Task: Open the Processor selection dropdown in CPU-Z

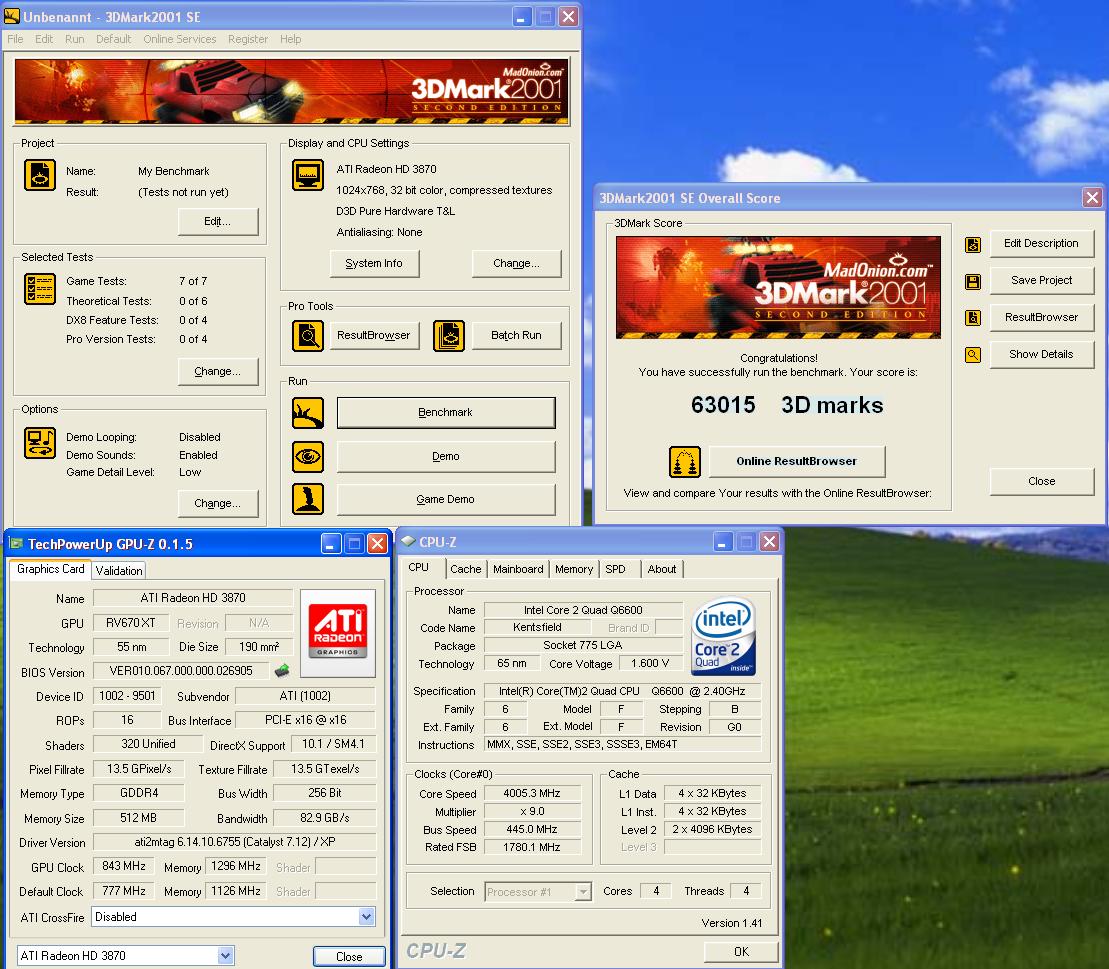Action: click(x=583, y=892)
